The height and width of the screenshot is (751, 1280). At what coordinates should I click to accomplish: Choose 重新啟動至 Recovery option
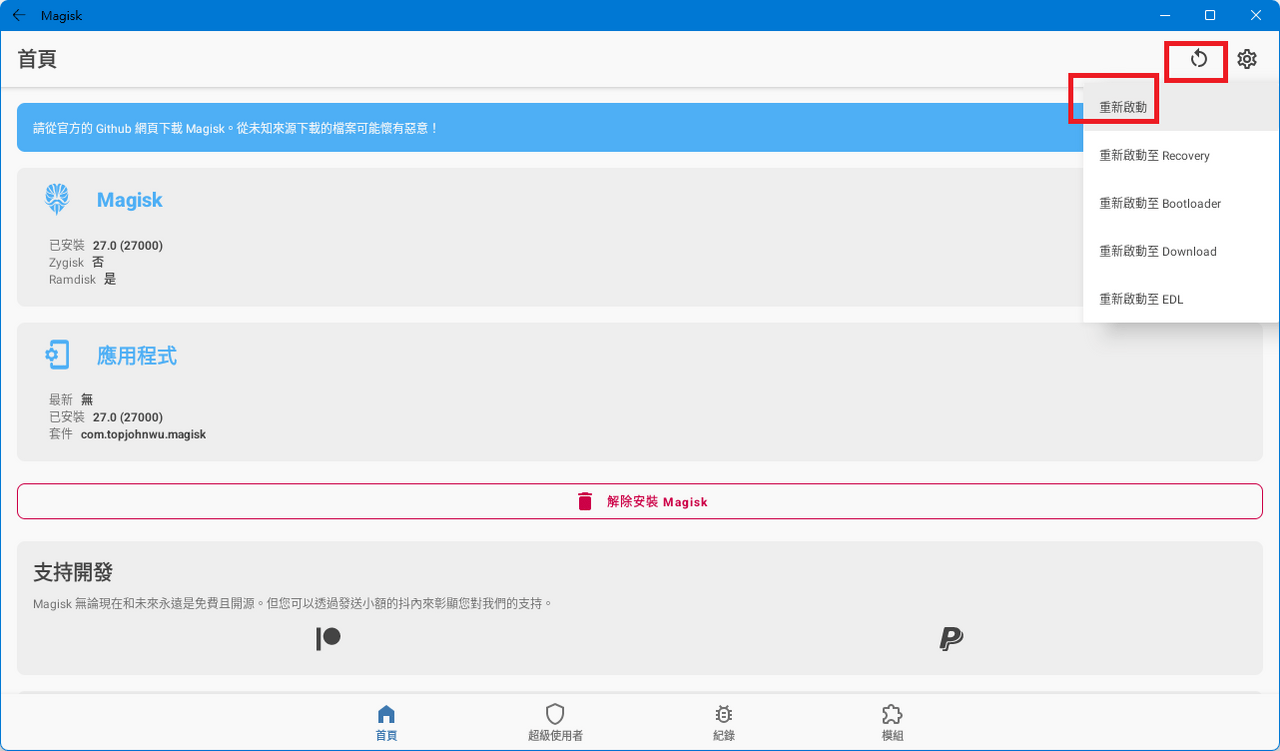pyautogui.click(x=1181, y=155)
